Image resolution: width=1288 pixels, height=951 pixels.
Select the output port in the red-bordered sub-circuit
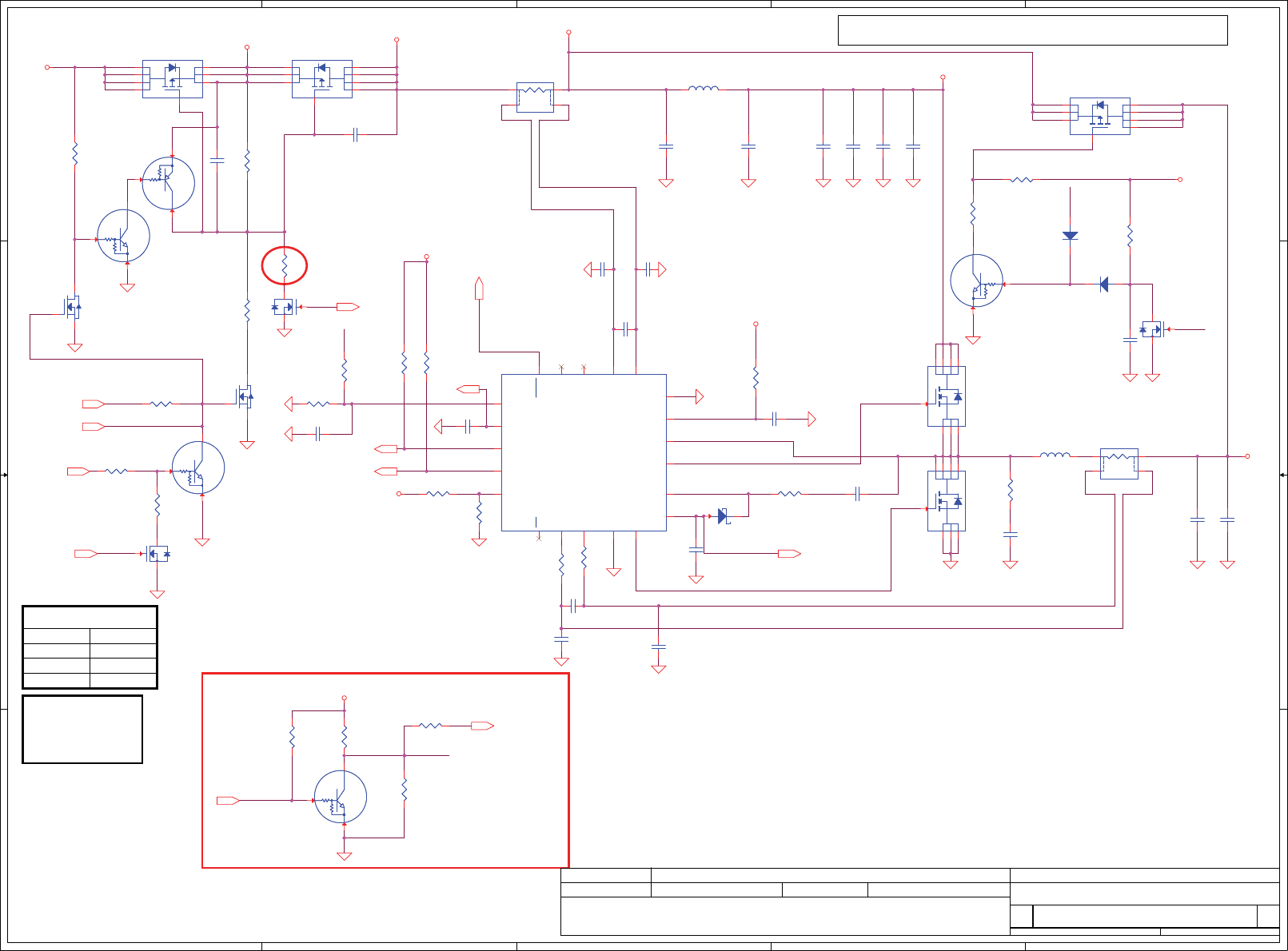483,726
